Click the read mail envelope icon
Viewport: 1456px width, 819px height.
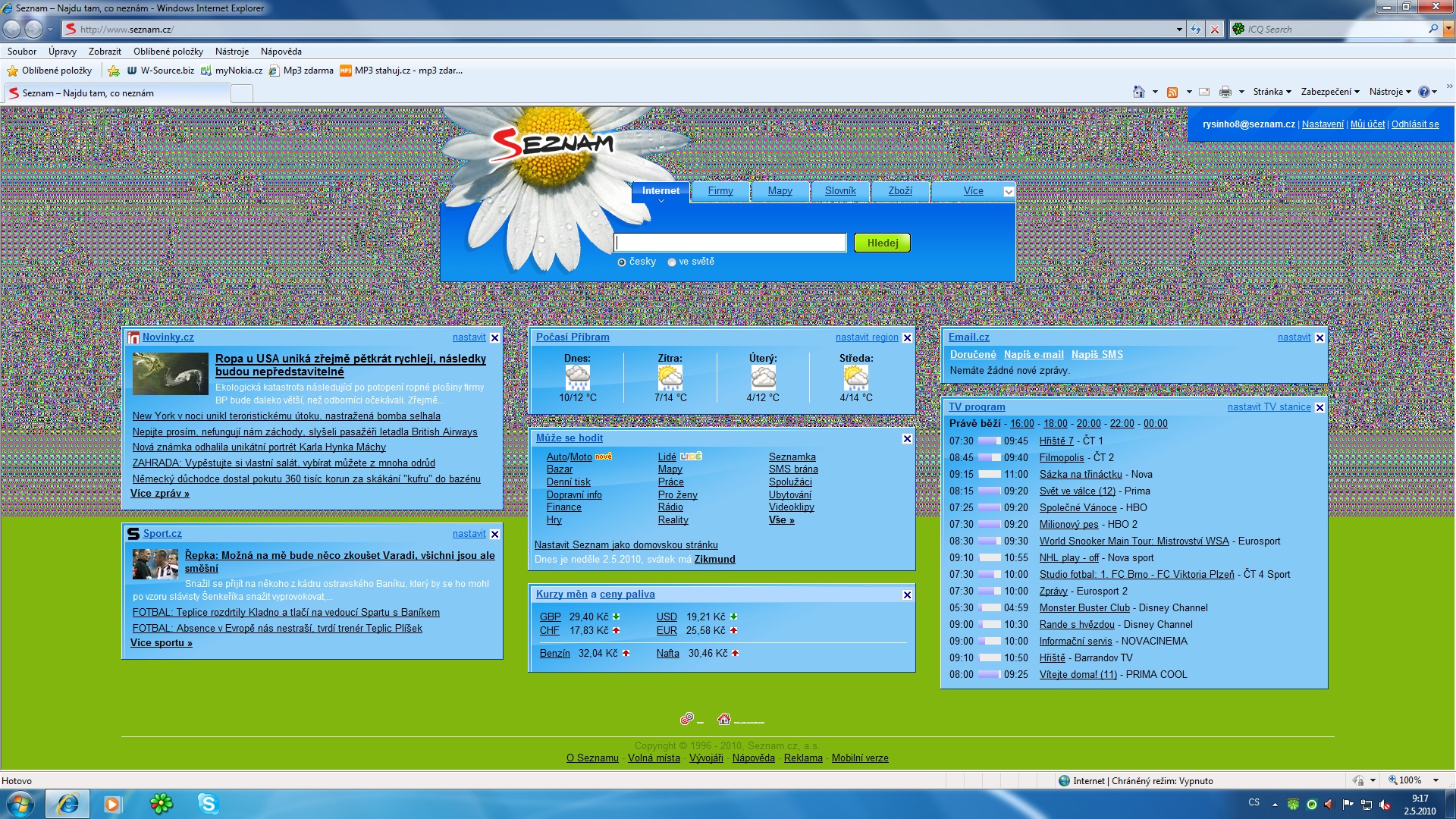point(1203,92)
